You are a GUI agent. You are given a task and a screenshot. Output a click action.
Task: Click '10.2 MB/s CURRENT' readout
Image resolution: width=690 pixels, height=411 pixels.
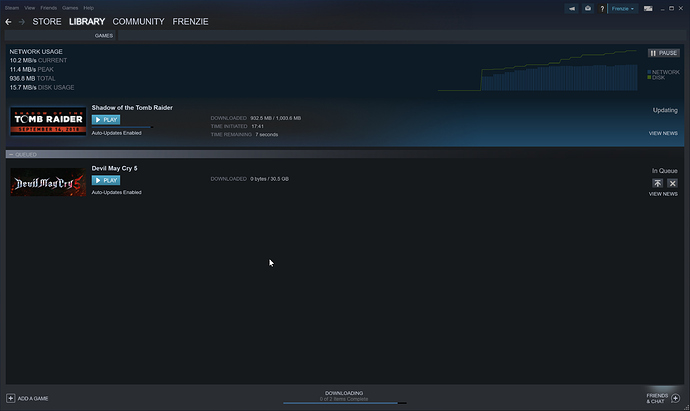(38, 61)
